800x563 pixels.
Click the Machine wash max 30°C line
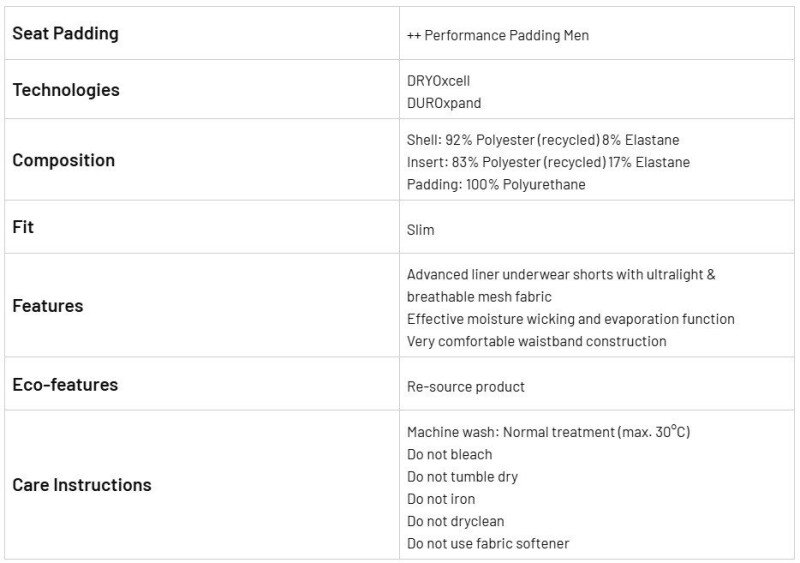(x=548, y=431)
